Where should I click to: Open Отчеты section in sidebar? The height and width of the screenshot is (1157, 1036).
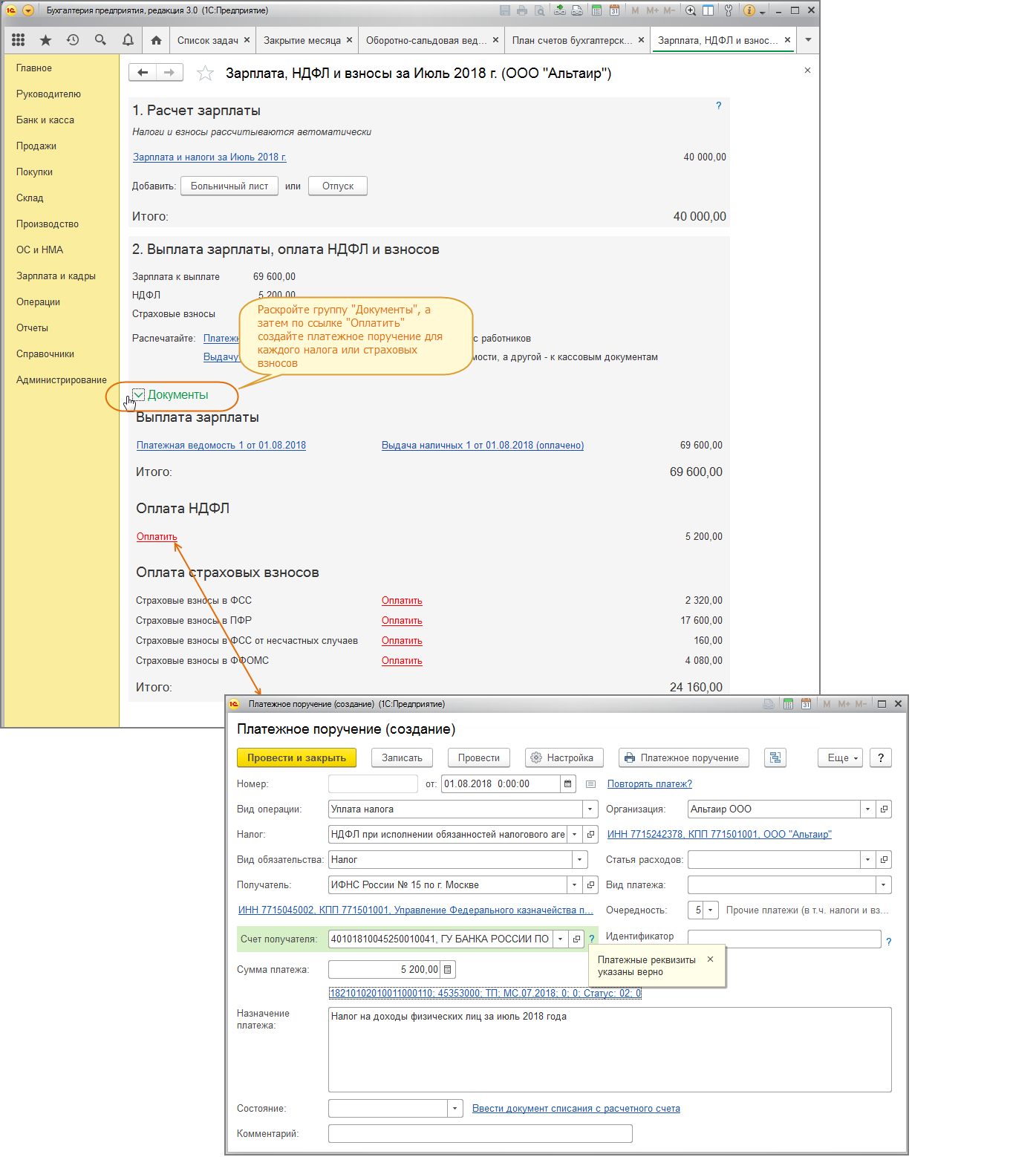click(32, 327)
